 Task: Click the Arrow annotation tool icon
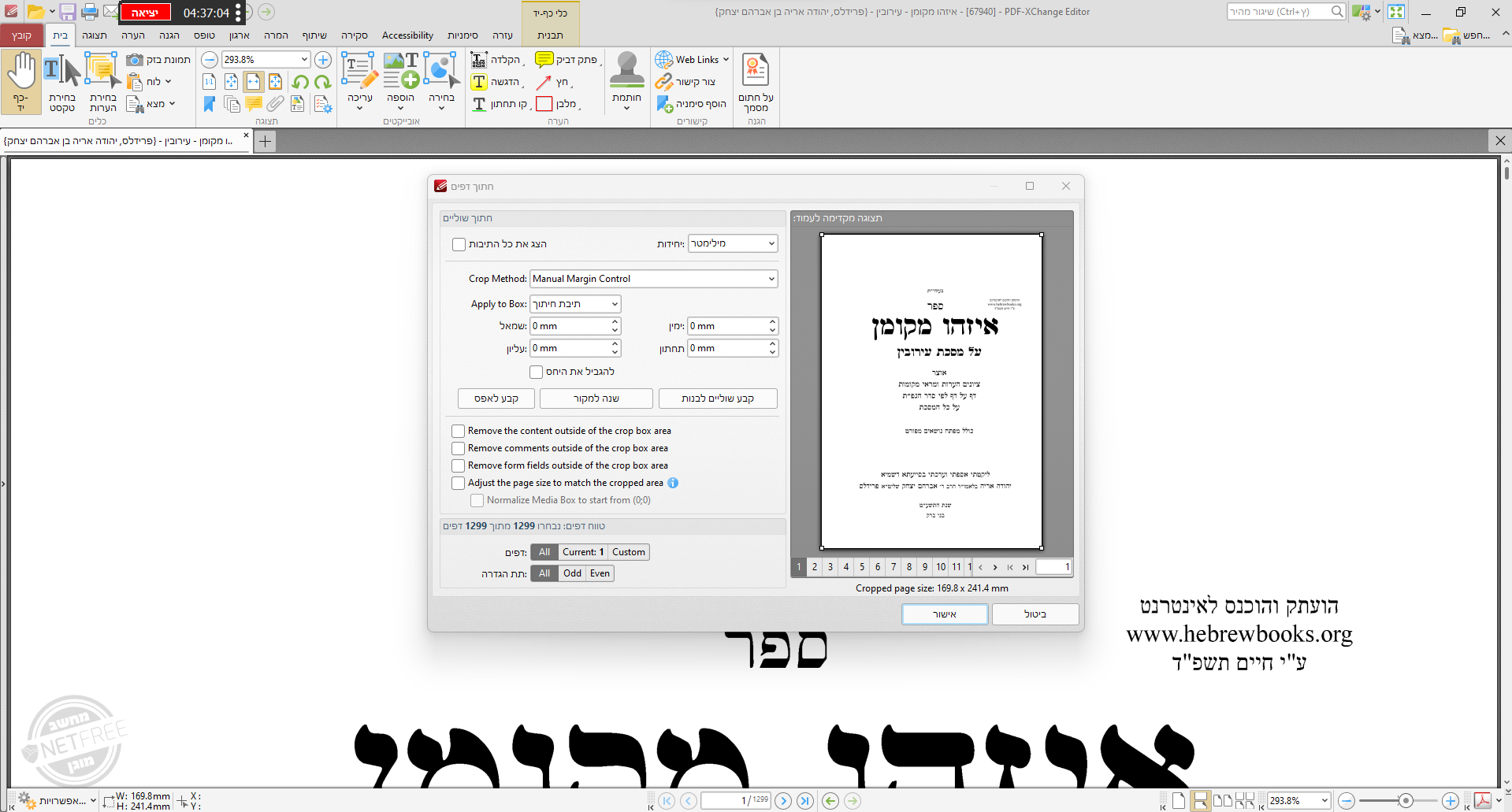544,82
